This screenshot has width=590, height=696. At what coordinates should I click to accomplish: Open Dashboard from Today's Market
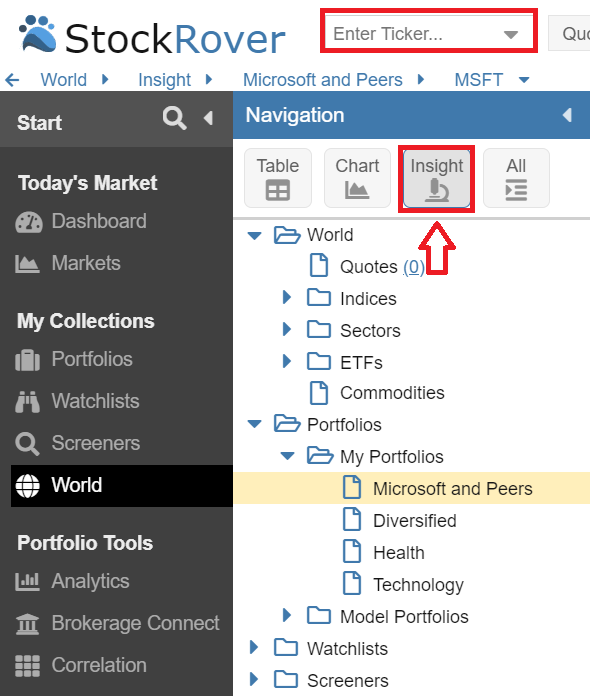click(81, 221)
